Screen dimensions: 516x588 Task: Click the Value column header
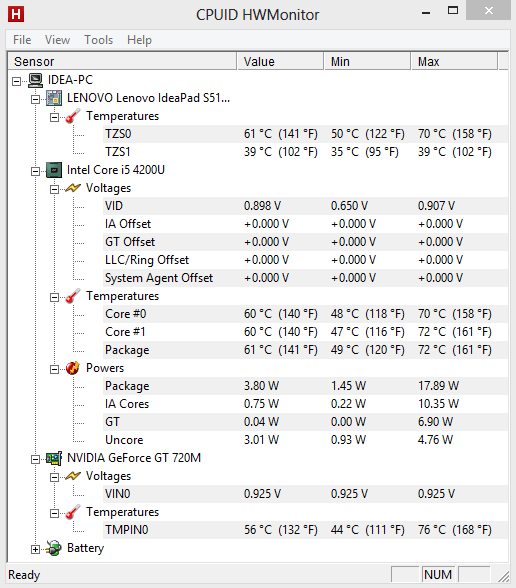[280, 62]
